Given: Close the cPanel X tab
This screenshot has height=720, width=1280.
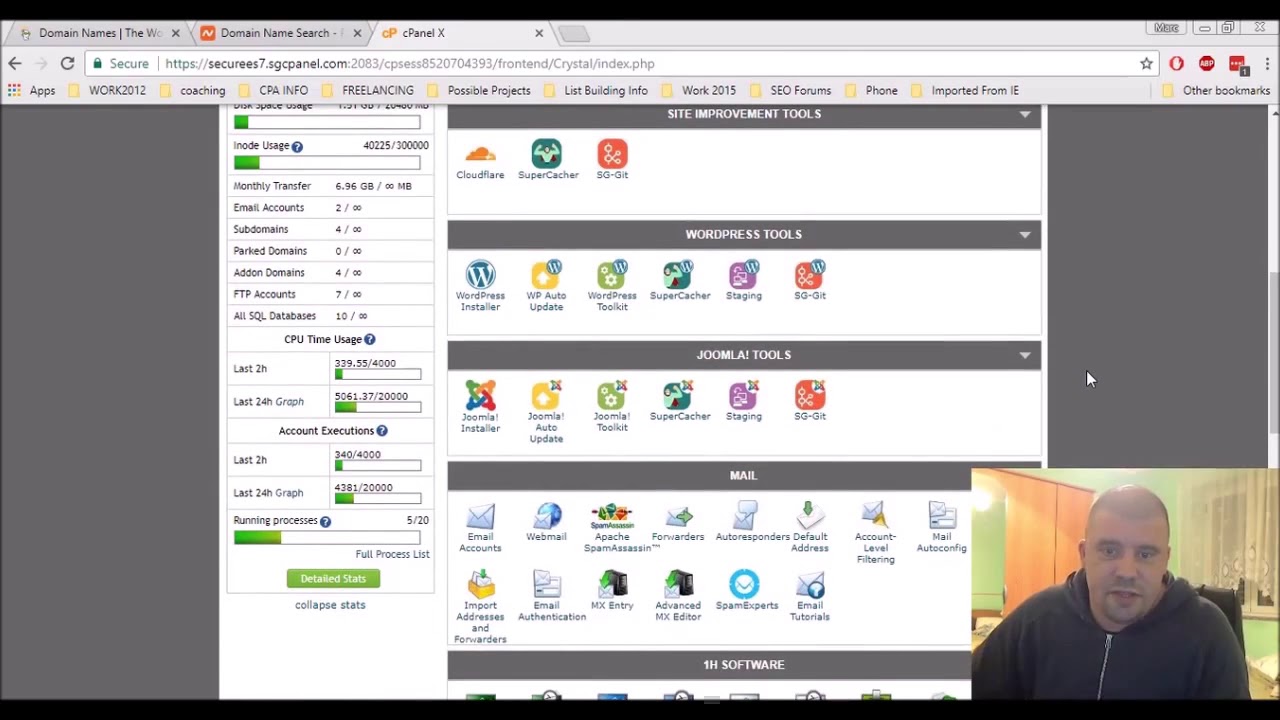Looking at the screenshot, I should pos(539,33).
